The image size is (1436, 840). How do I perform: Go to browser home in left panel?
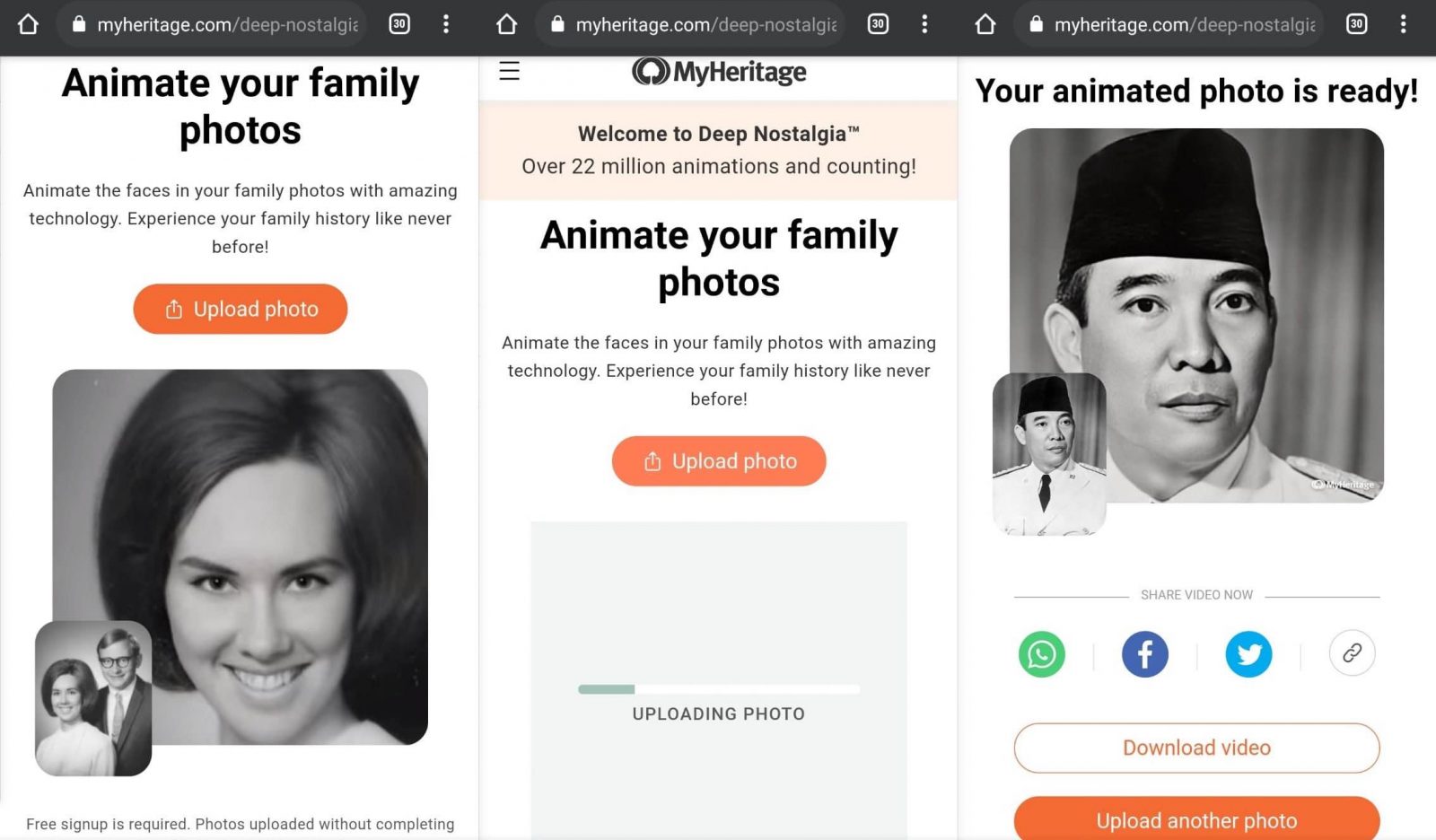28,24
